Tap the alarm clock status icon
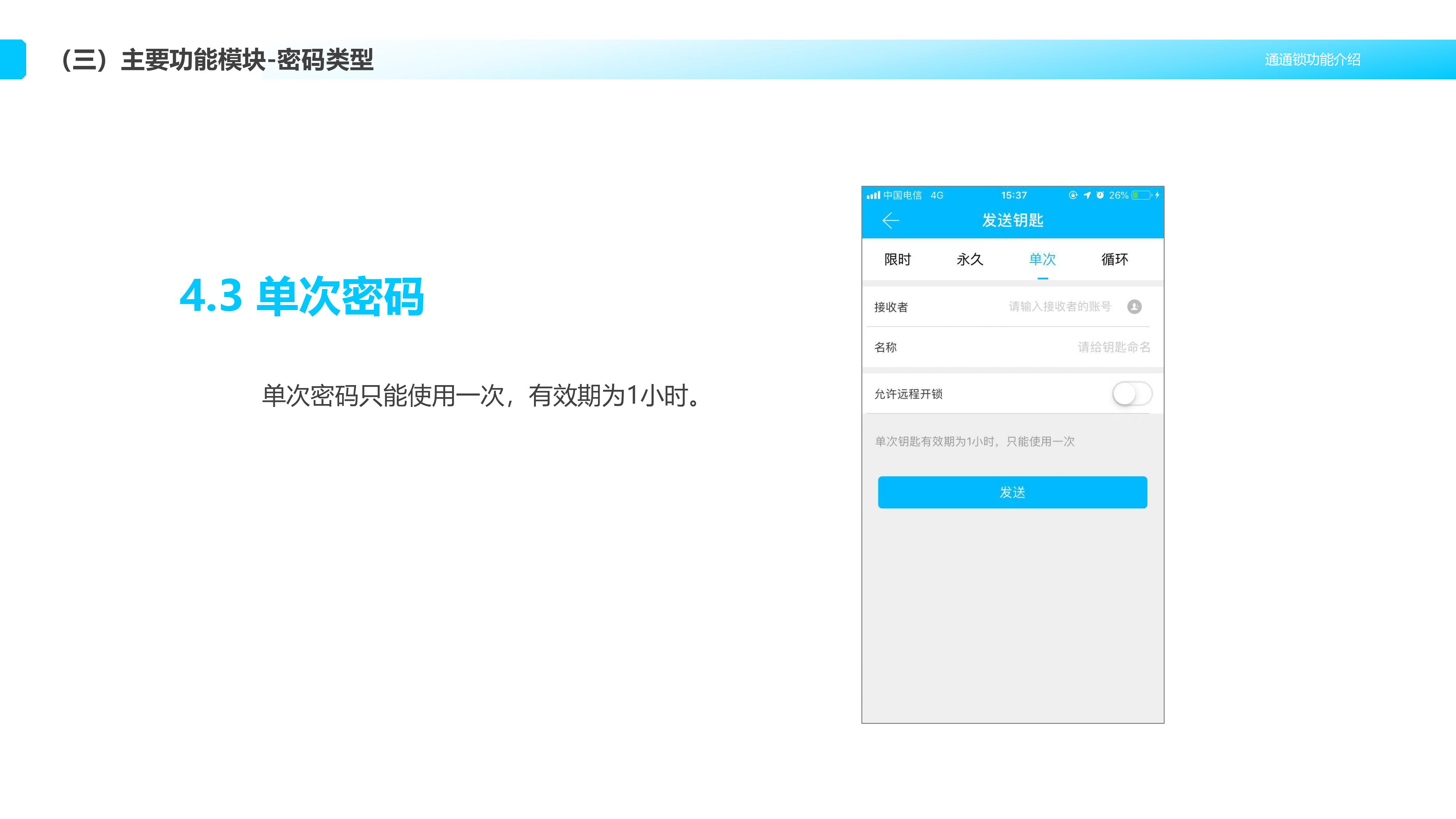This screenshot has height=819, width=1456. pyautogui.click(x=1100, y=195)
